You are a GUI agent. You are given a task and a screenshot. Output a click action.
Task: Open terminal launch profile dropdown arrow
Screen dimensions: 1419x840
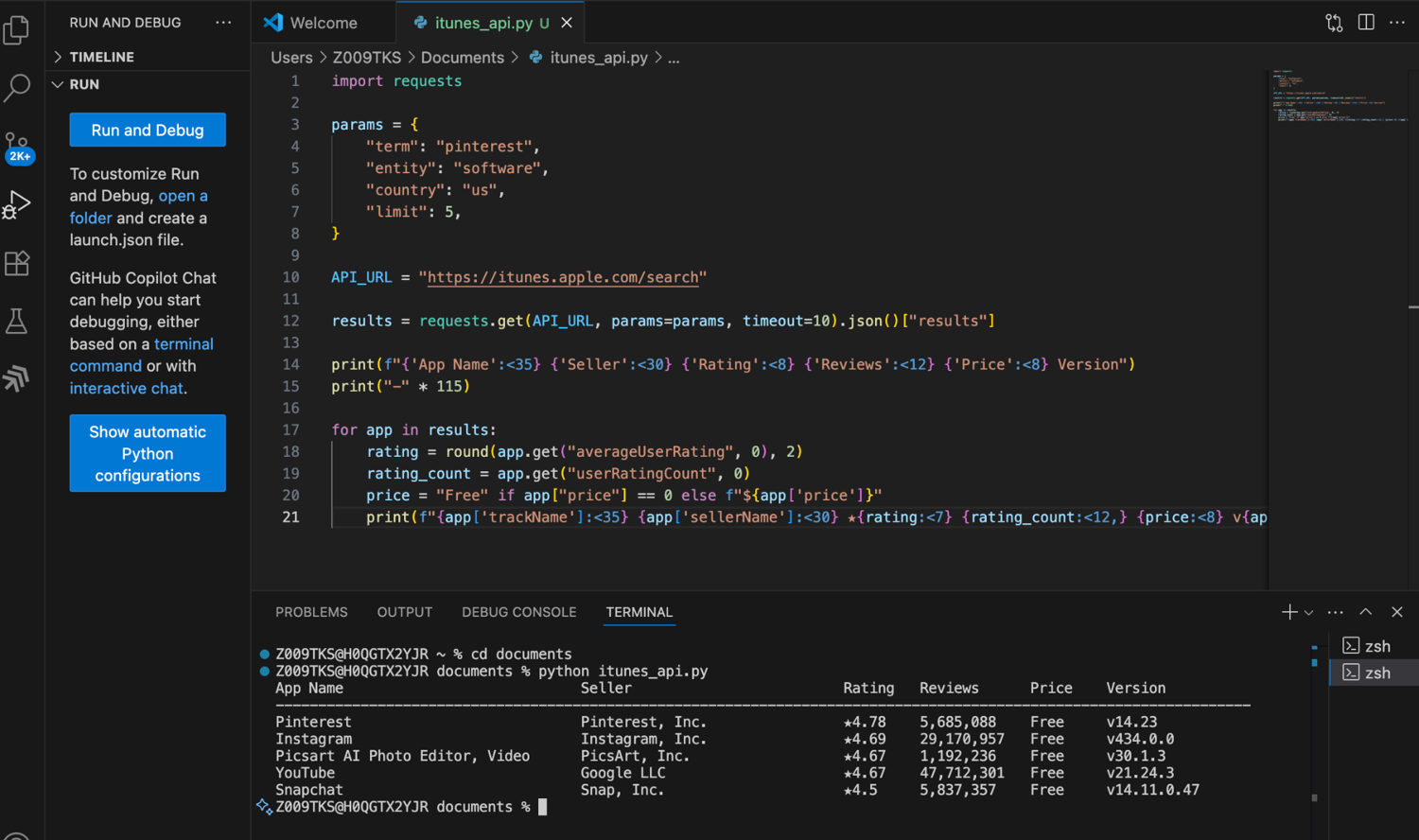point(1309,613)
